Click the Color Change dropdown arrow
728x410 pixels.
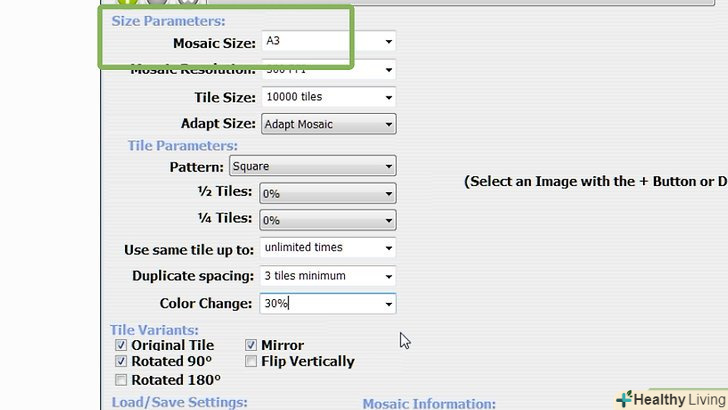pyautogui.click(x=388, y=304)
